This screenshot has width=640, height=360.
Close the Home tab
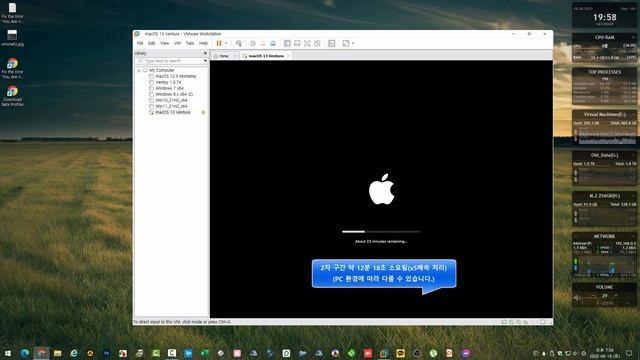(236, 56)
